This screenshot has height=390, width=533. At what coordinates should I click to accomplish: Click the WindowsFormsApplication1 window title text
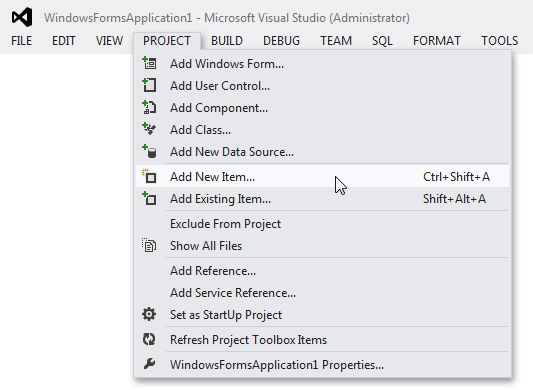point(227,18)
